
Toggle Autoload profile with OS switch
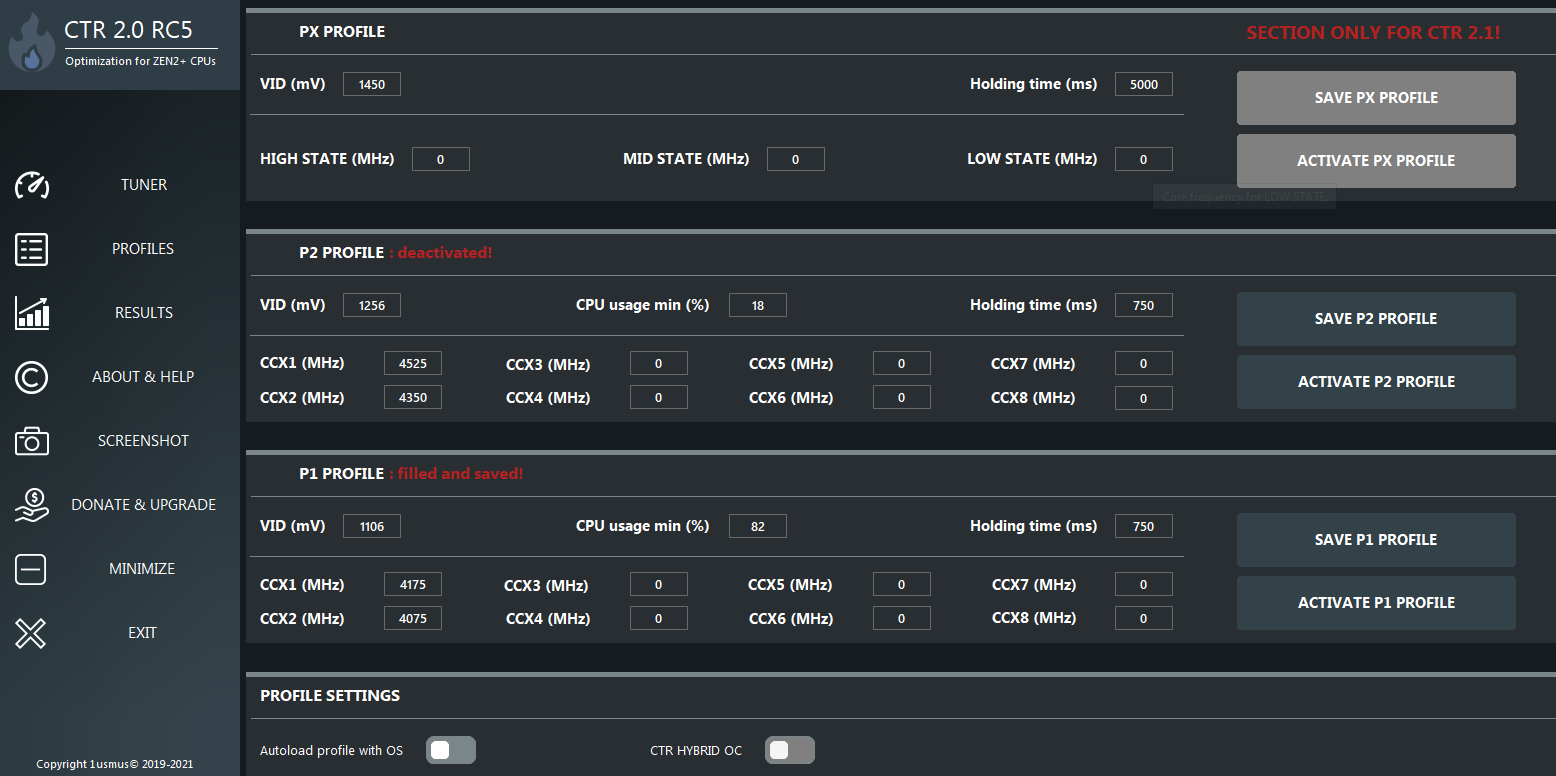(451, 750)
